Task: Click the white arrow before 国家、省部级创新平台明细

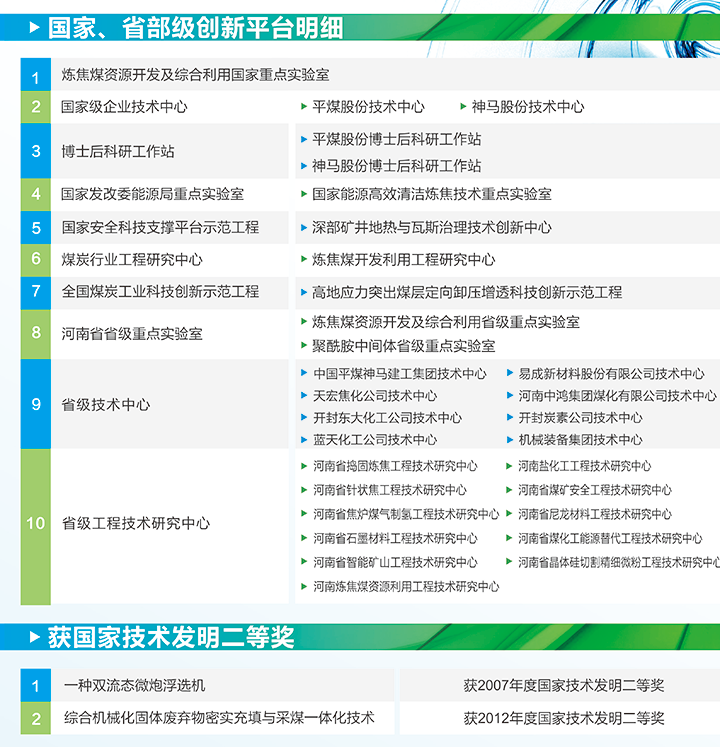Action: click(x=35, y=27)
